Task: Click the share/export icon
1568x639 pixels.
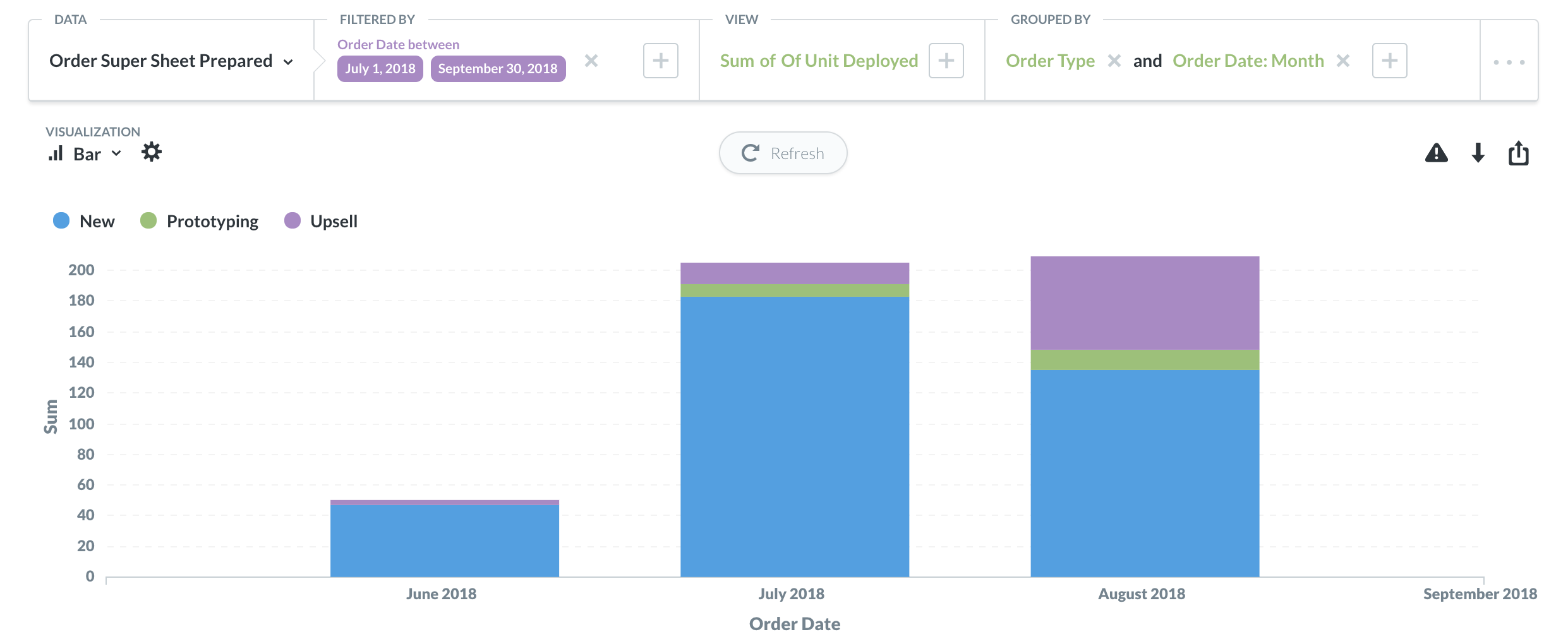Action: tap(1519, 153)
